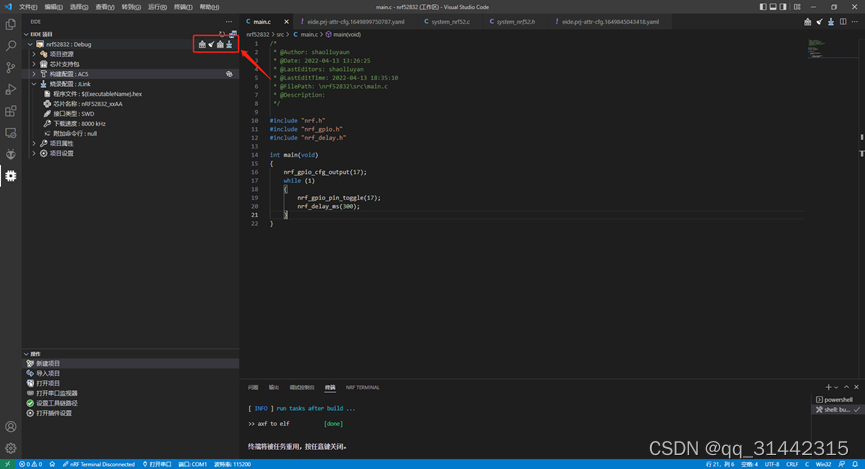This screenshot has width=865, height=469.
Task: Click 设置工具链路径 operation
Action: pos(57,403)
